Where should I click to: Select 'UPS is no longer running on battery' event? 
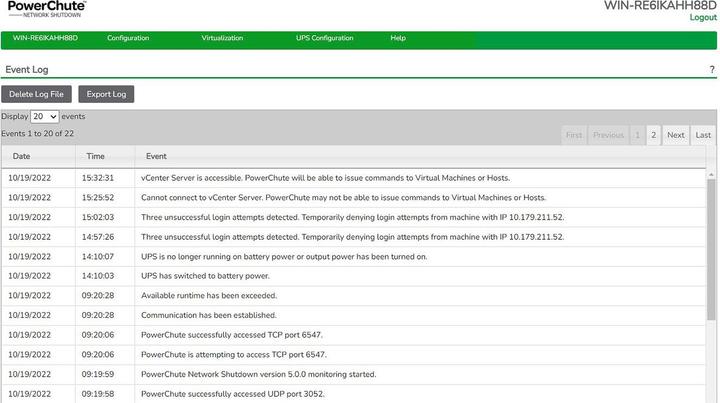coord(354,257)
